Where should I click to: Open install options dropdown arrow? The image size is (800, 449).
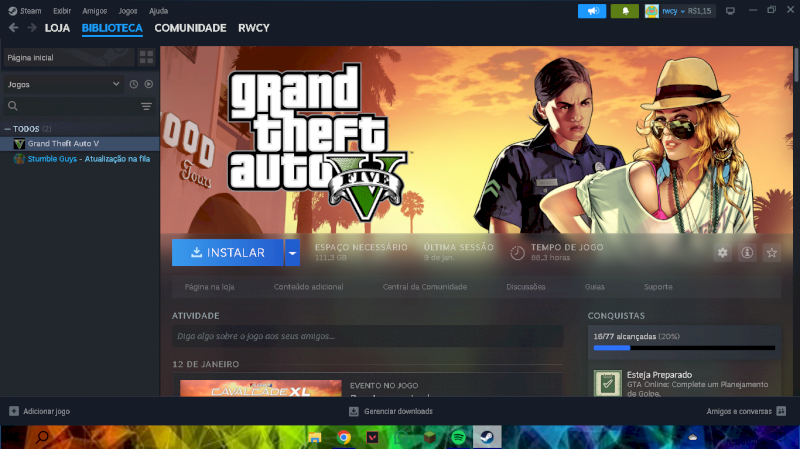pos(292,253)
